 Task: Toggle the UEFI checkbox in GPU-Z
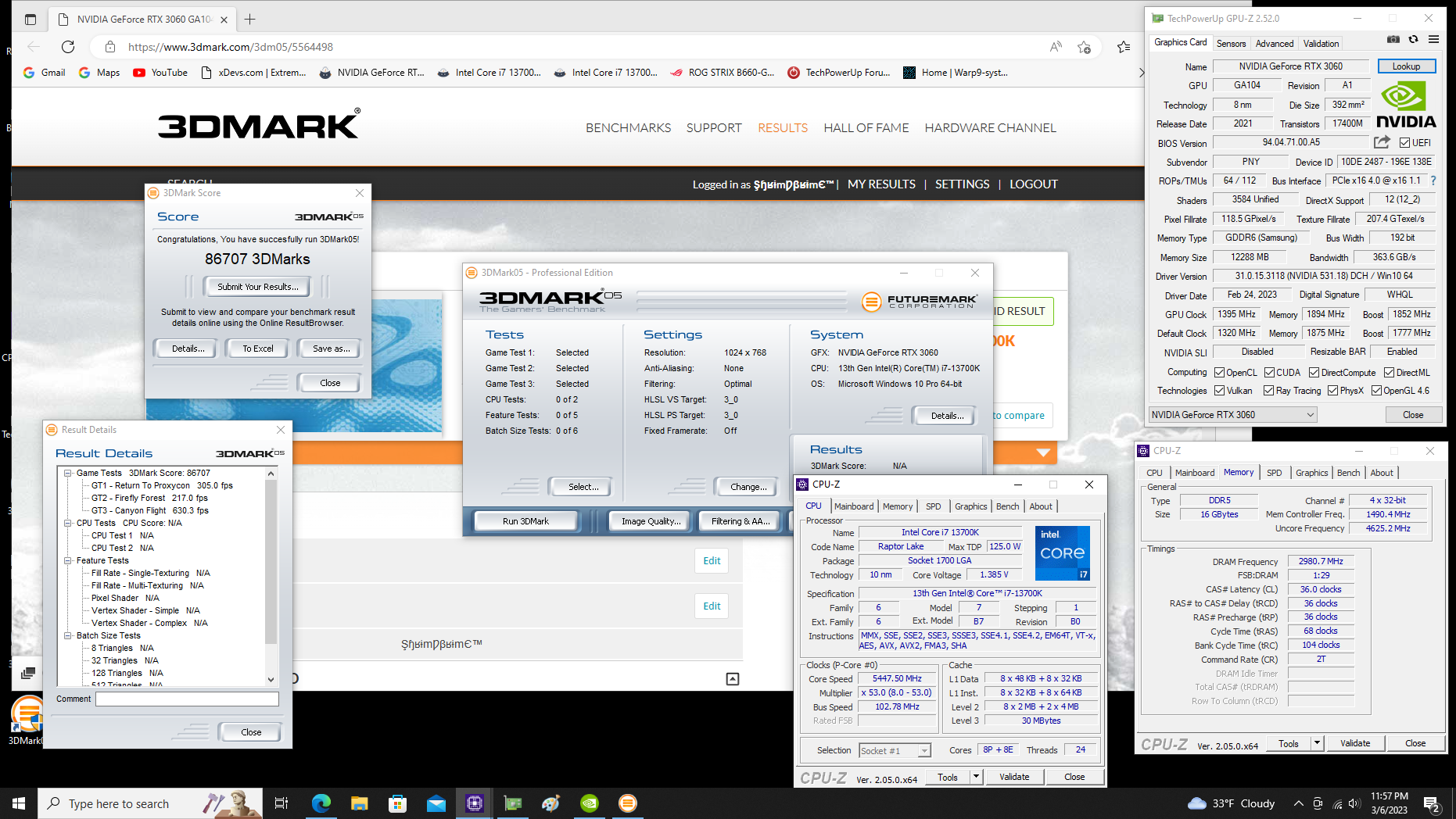1404,143
